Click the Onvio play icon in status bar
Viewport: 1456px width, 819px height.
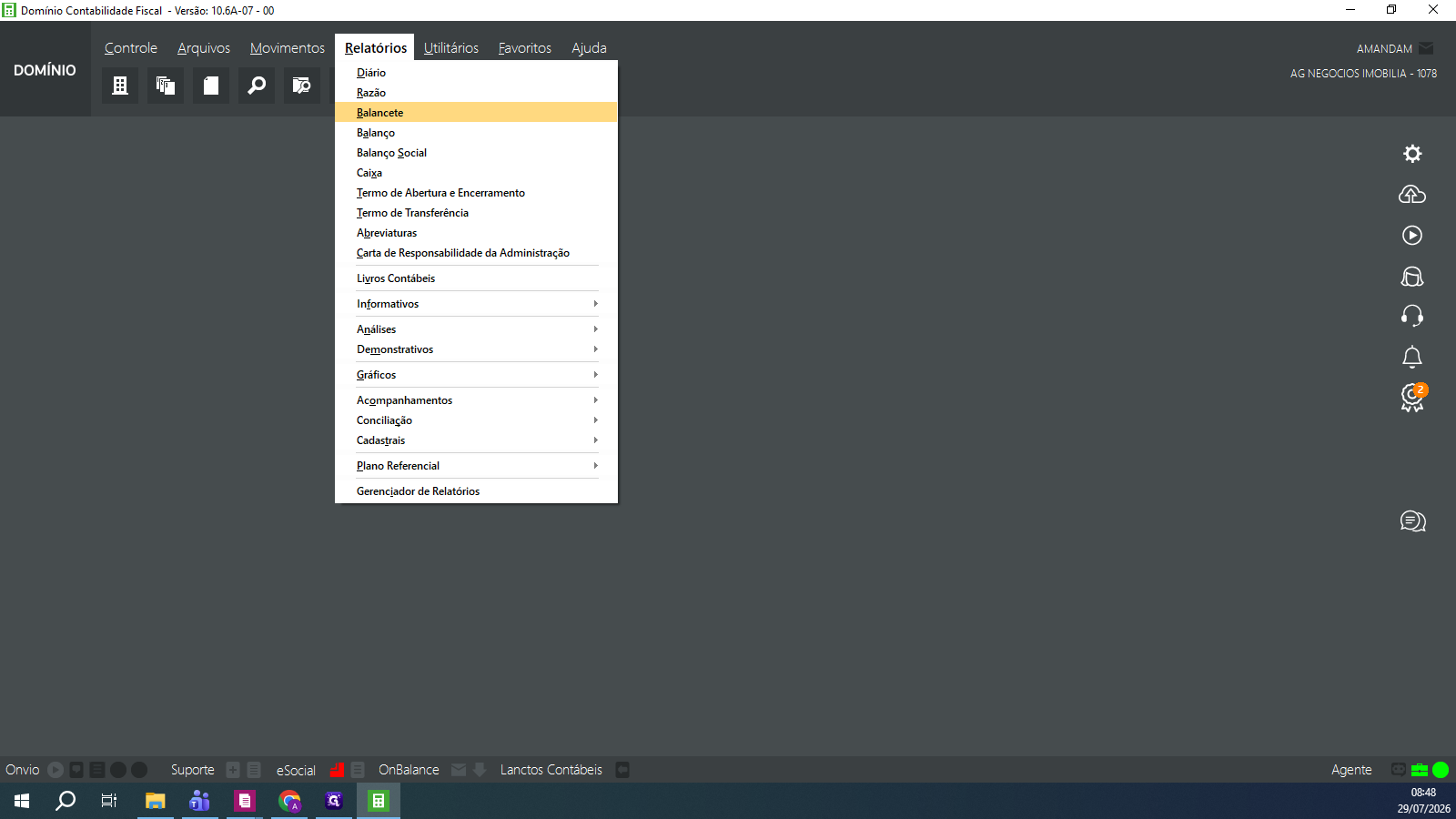(56, 770)
